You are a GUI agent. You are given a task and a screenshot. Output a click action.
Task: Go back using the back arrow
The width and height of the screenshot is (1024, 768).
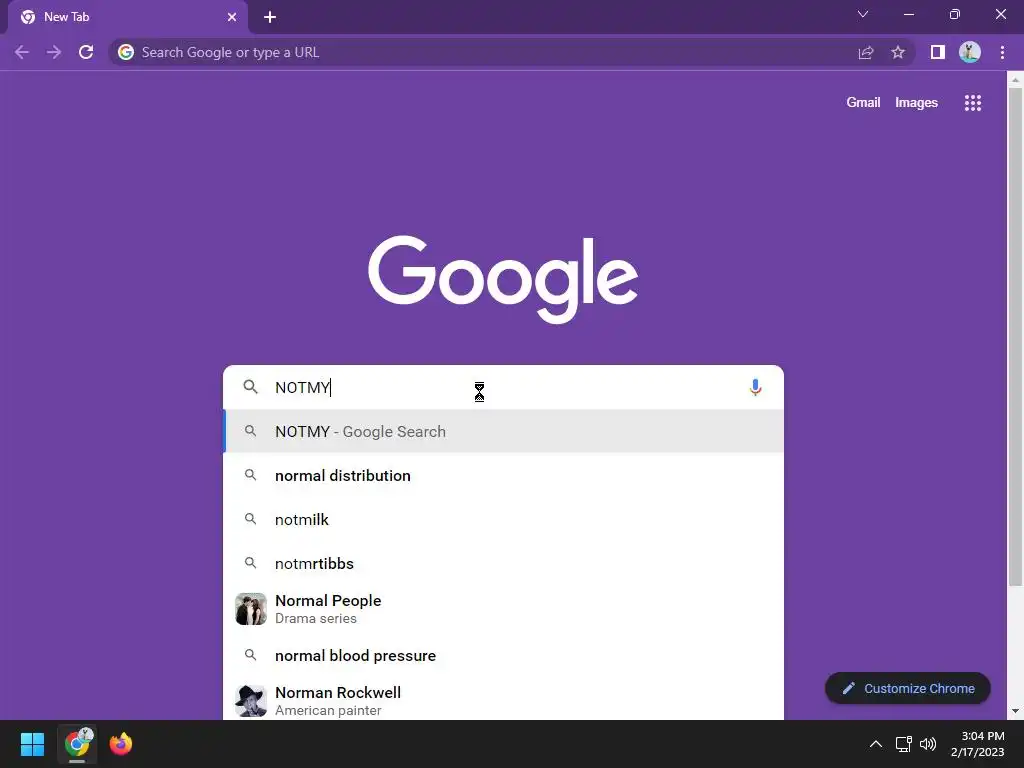click(22, 52)
